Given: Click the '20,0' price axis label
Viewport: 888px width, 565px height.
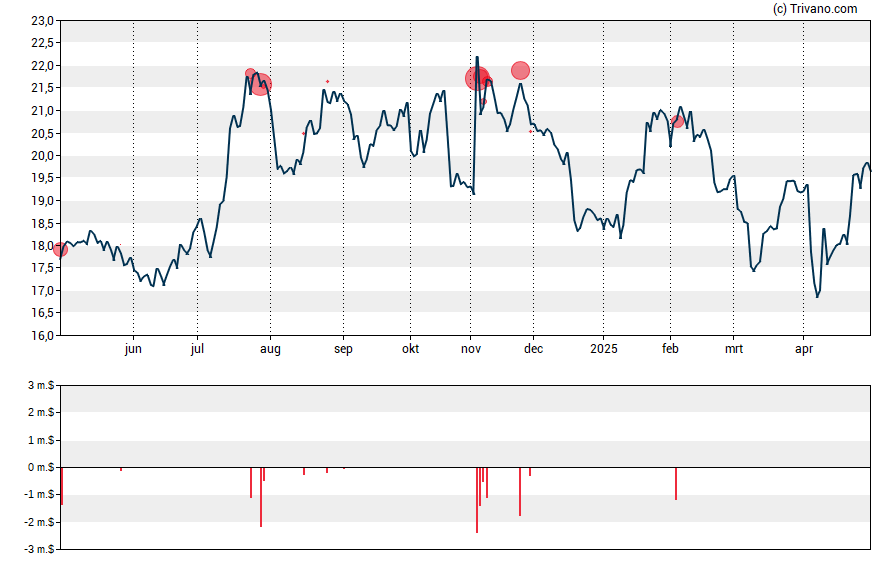Looking at the screenshot, I should pos(42,156).
